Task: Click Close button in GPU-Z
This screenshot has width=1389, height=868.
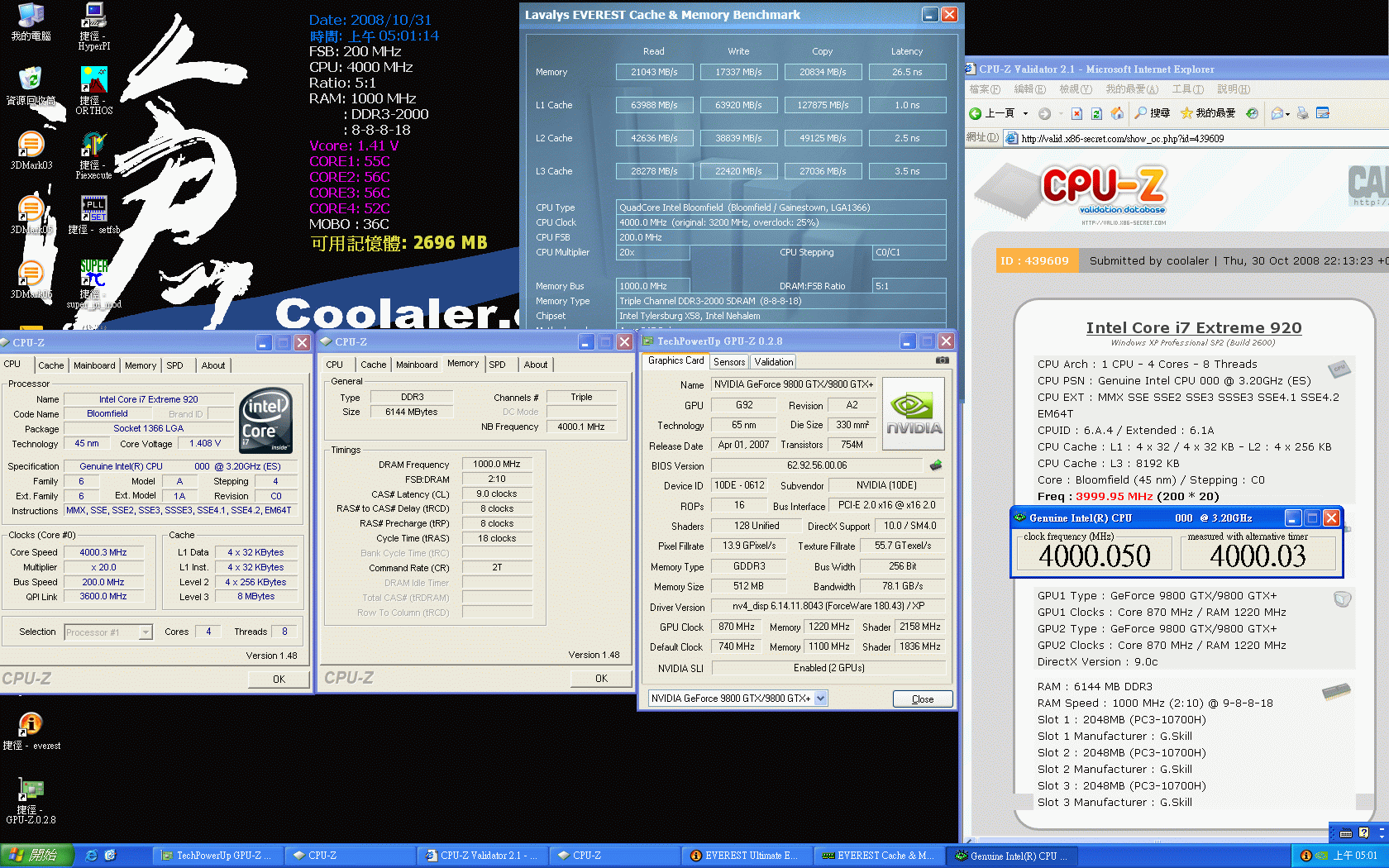Action: [x=923, y=699]
